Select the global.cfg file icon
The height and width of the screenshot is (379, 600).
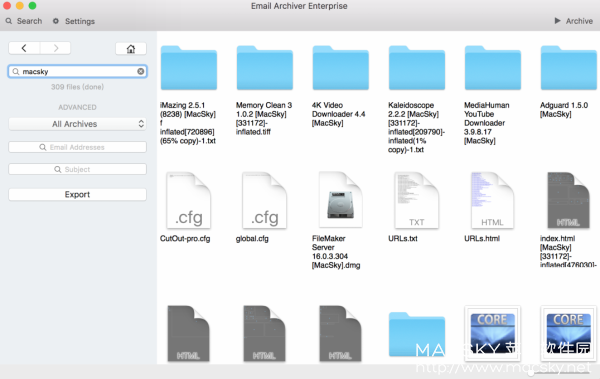coord(265,200)
